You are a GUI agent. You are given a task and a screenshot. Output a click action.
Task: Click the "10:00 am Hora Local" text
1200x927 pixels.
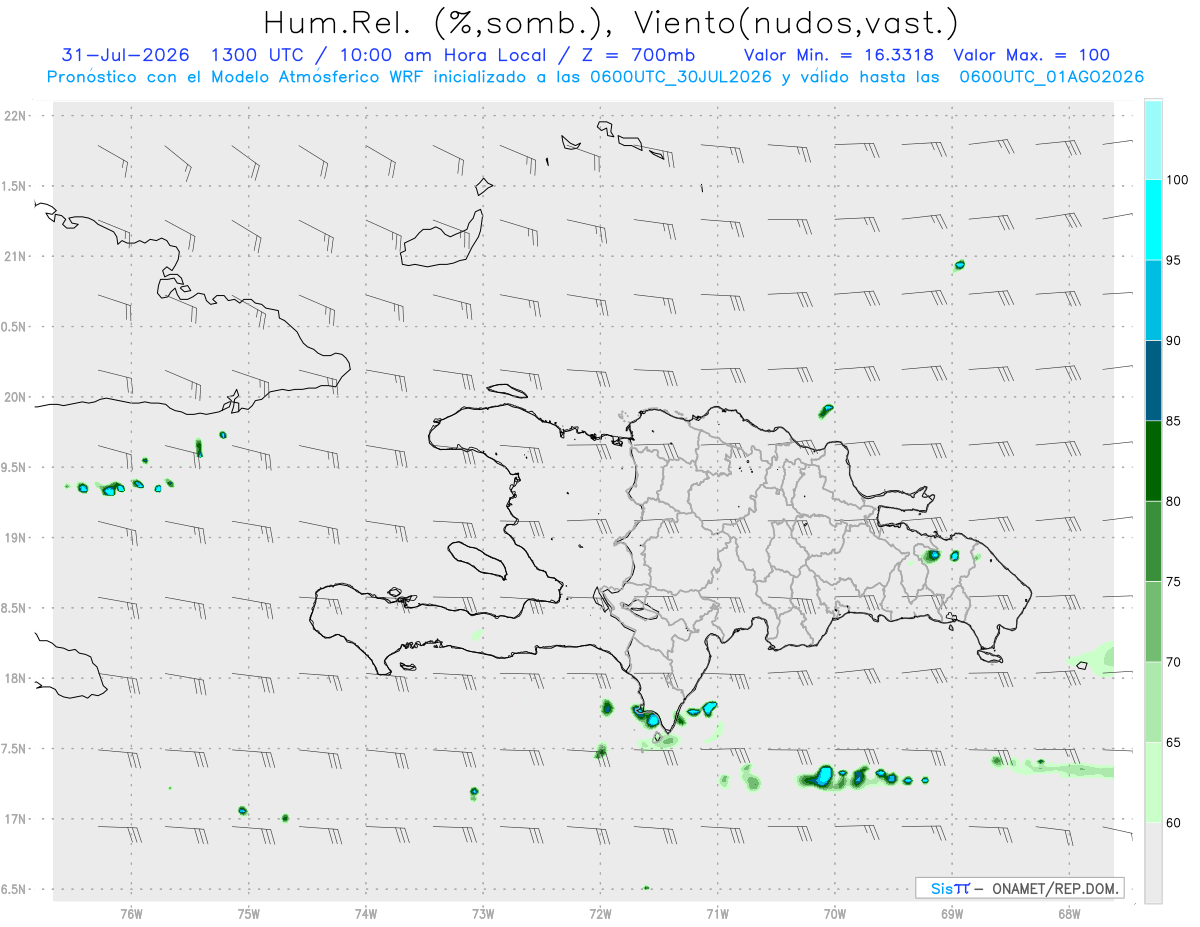click(x=443, y=54)
